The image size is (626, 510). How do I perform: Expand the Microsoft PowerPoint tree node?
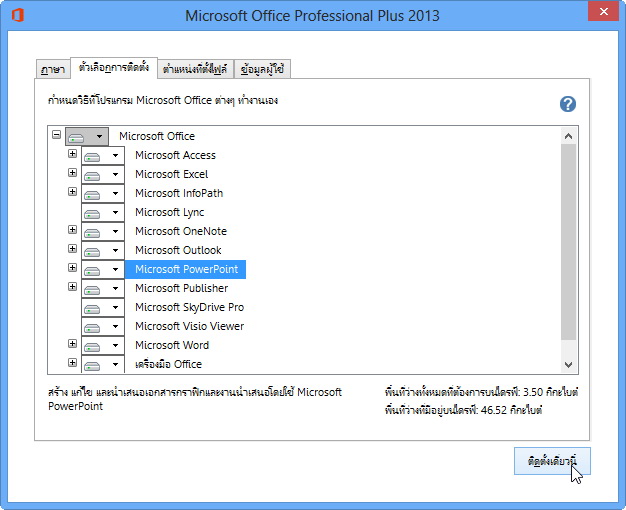coord(72,267)
